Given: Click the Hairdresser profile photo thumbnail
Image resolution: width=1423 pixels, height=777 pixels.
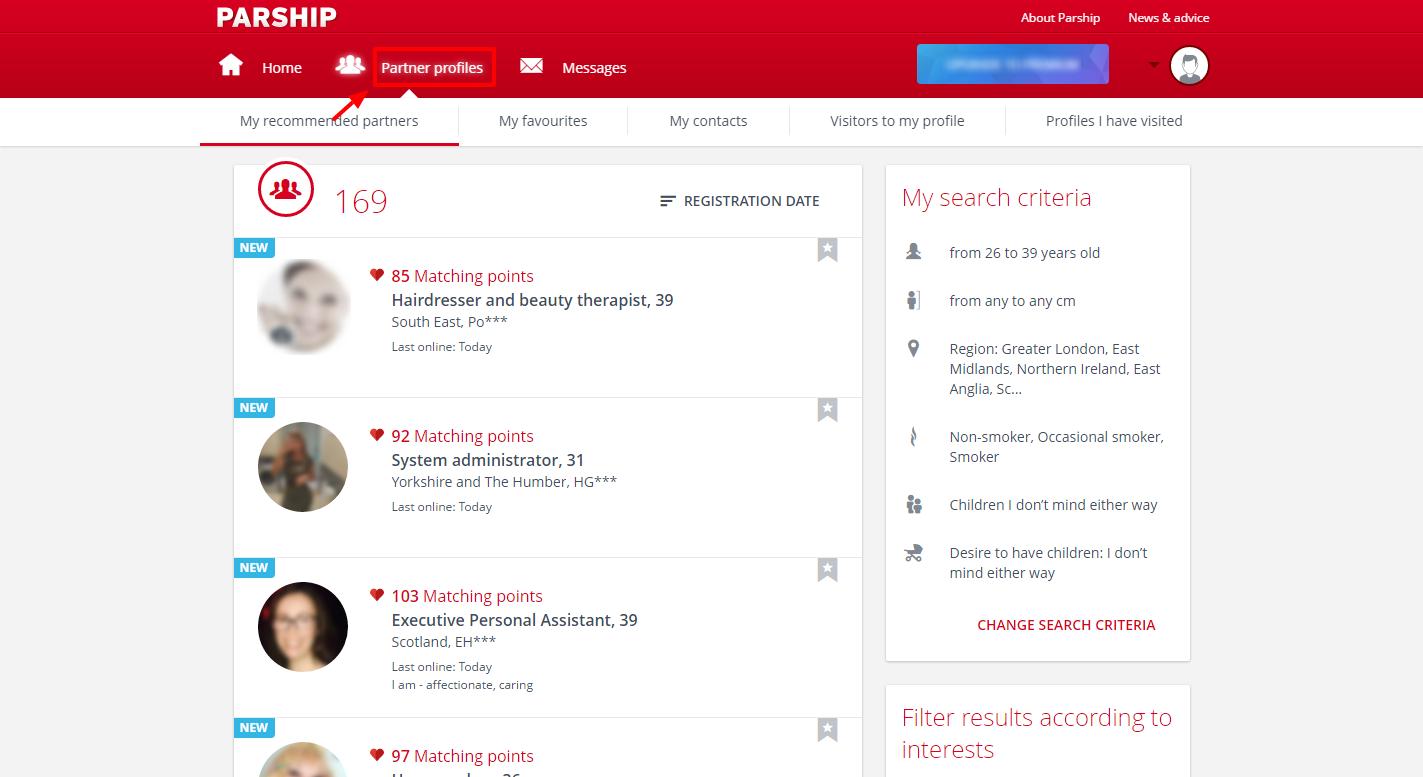Looking at the screenshot, I should pyautogui.click(x=303, y=306).
